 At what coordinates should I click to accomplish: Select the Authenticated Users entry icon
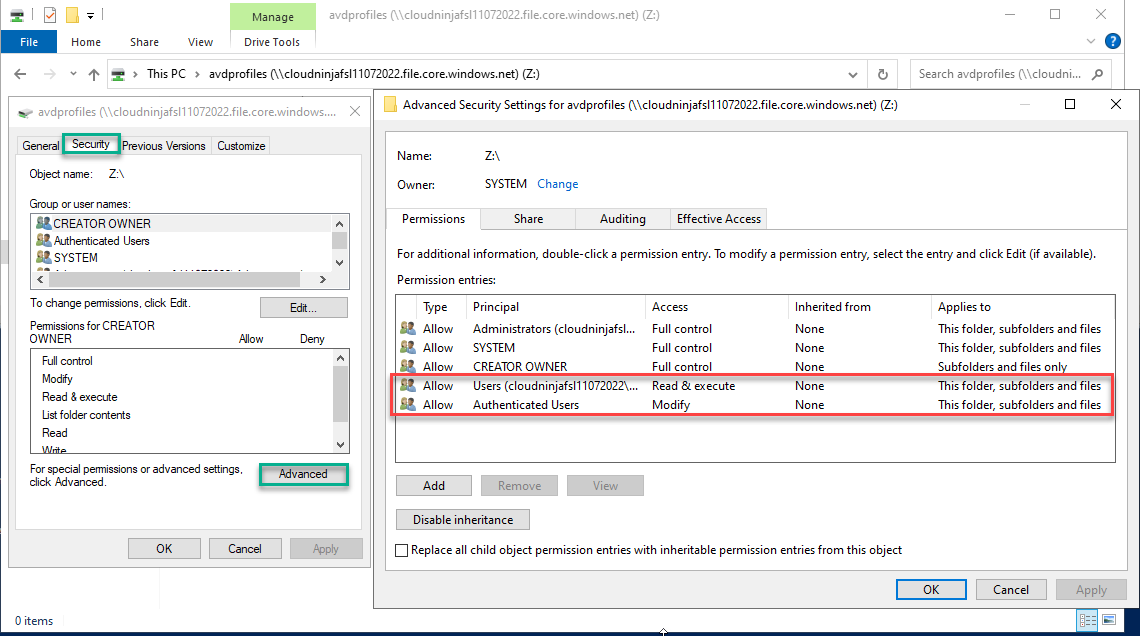pyautogui.click(x=408, y=404)
